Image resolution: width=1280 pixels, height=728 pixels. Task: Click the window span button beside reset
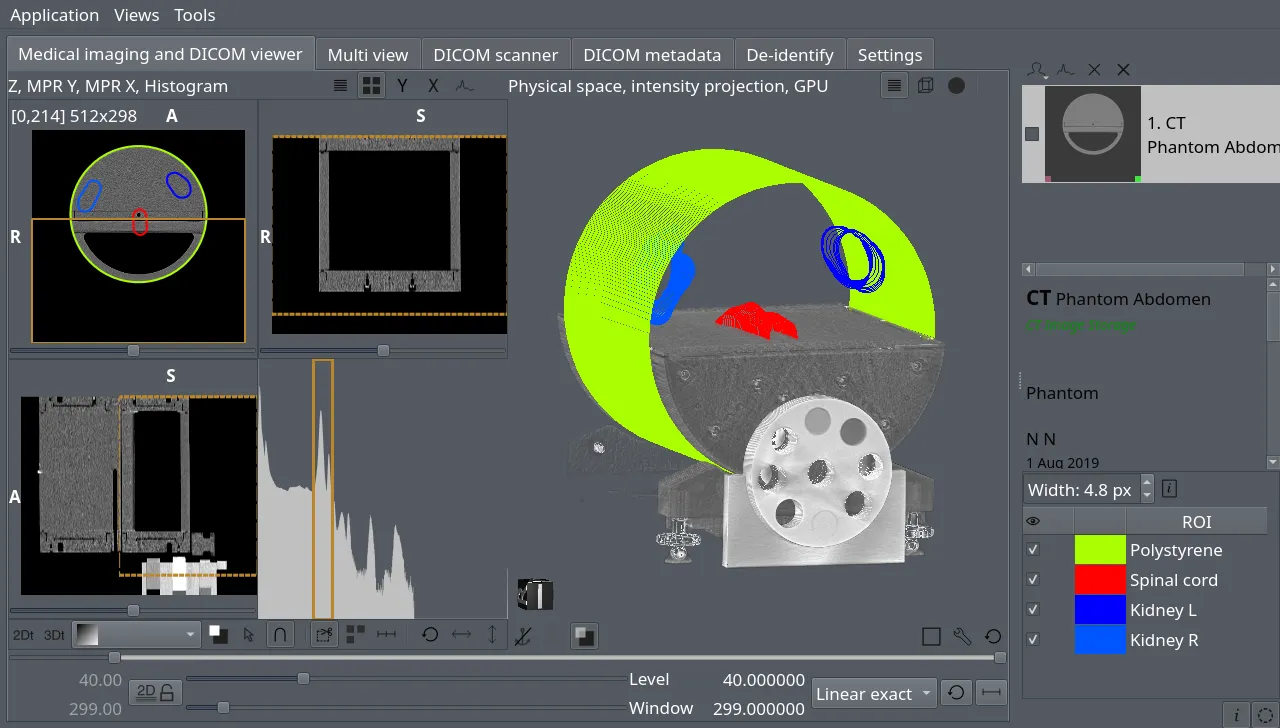click(x=991, y=693)
